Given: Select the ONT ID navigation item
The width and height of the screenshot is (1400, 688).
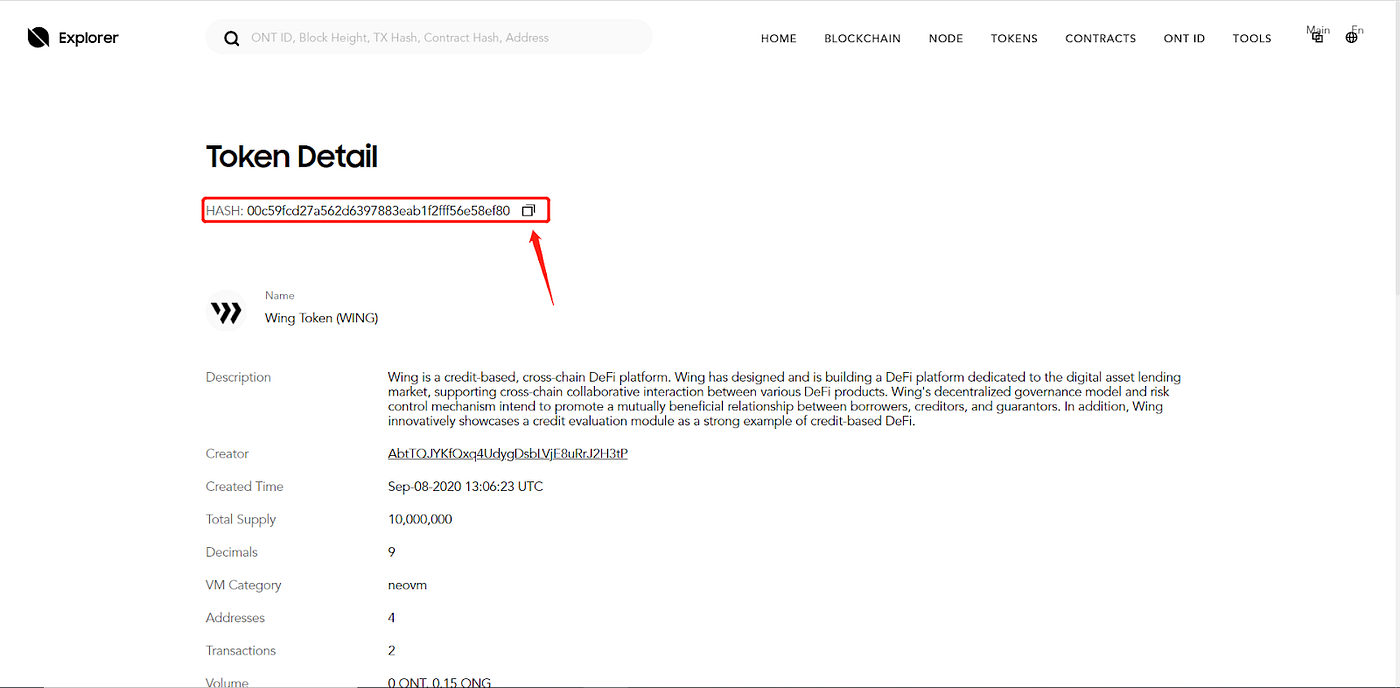Looking at the screenshot, I should (1184, 38).
